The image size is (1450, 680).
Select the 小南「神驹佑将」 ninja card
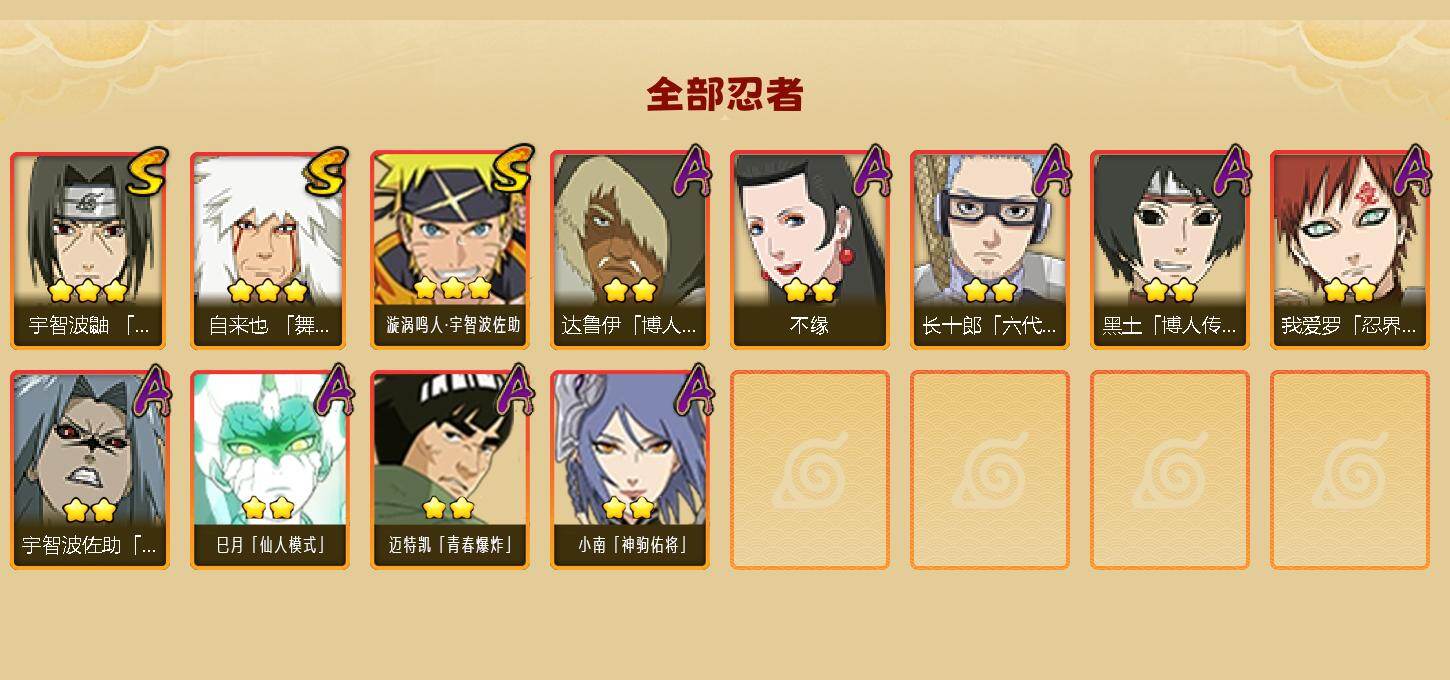coord(630,470)
